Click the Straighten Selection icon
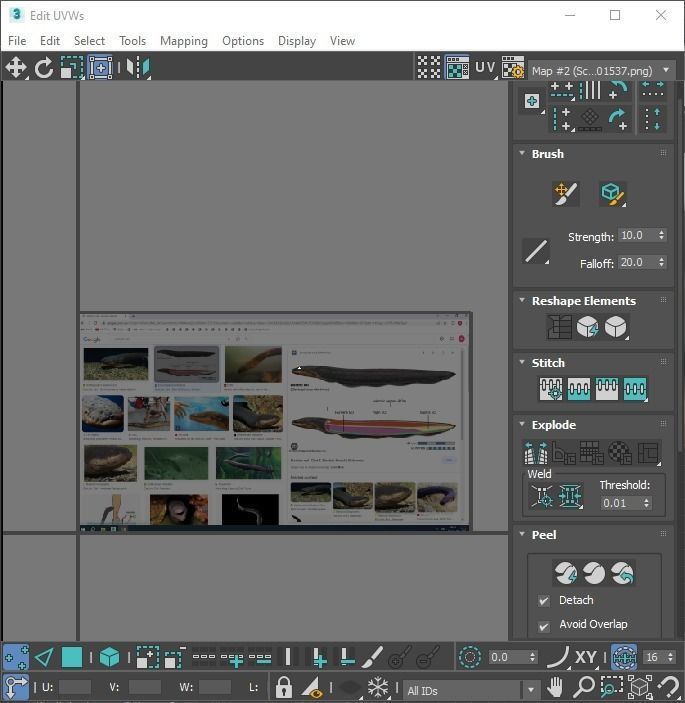Screen dimensions: 685x703 click(559, 326)
